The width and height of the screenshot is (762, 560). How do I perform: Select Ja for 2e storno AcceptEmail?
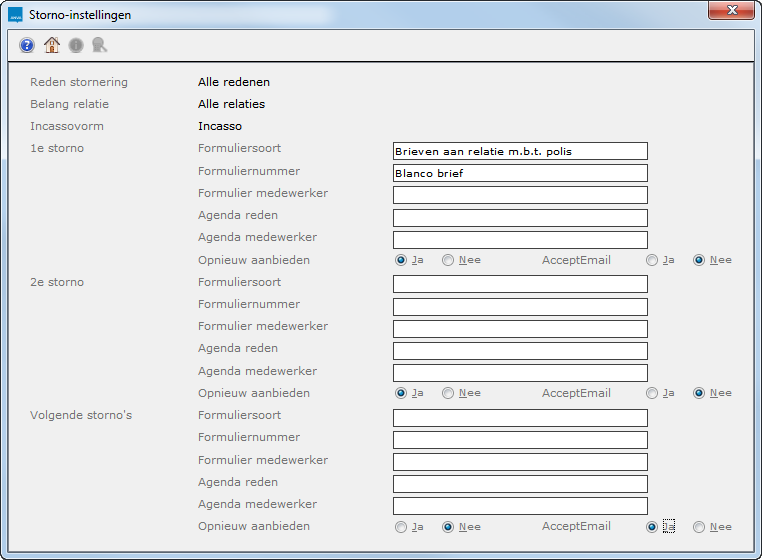652,393
